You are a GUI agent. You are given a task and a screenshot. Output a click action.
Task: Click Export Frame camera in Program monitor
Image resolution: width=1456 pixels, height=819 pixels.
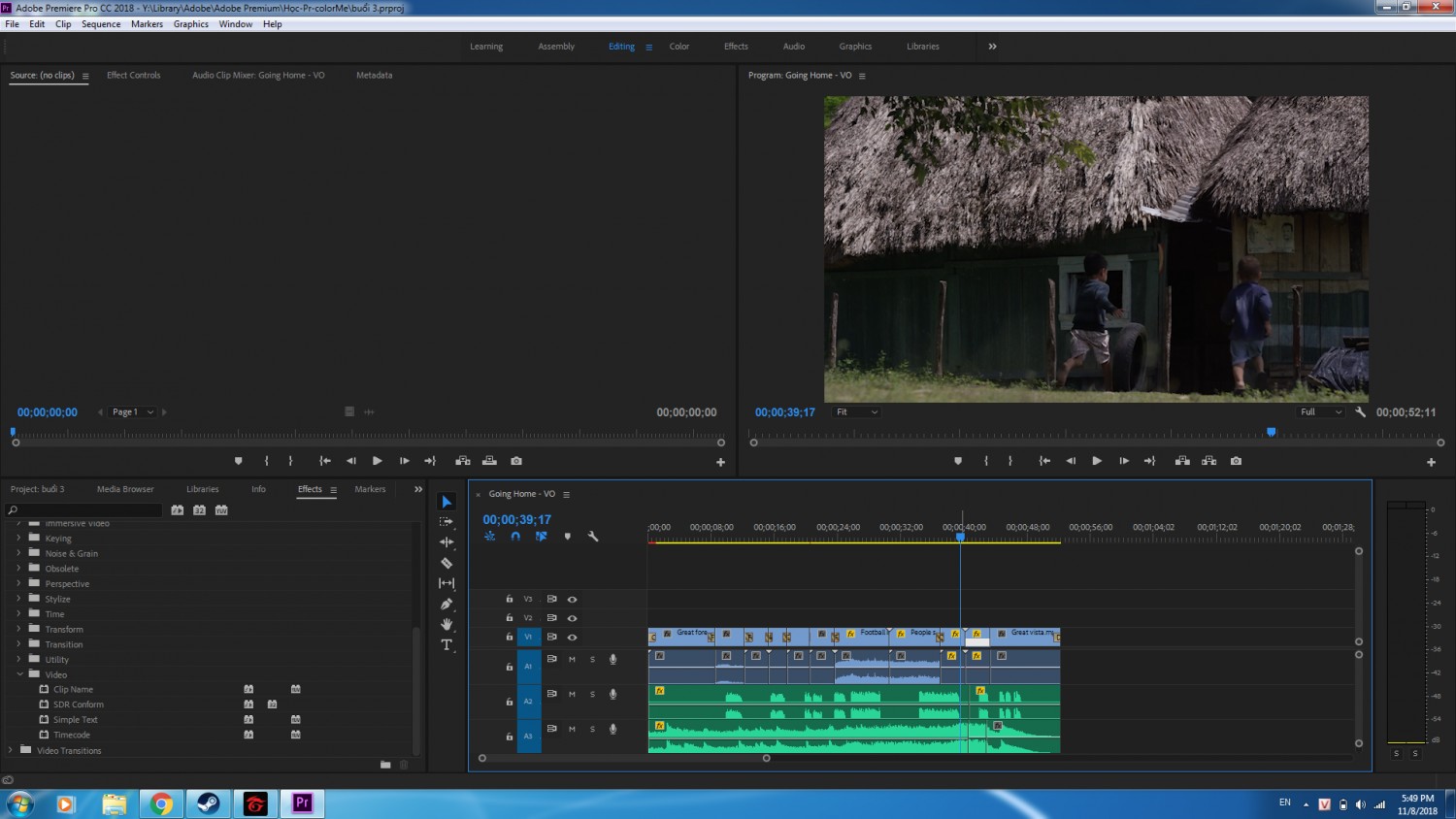(x=1236, y=461)
